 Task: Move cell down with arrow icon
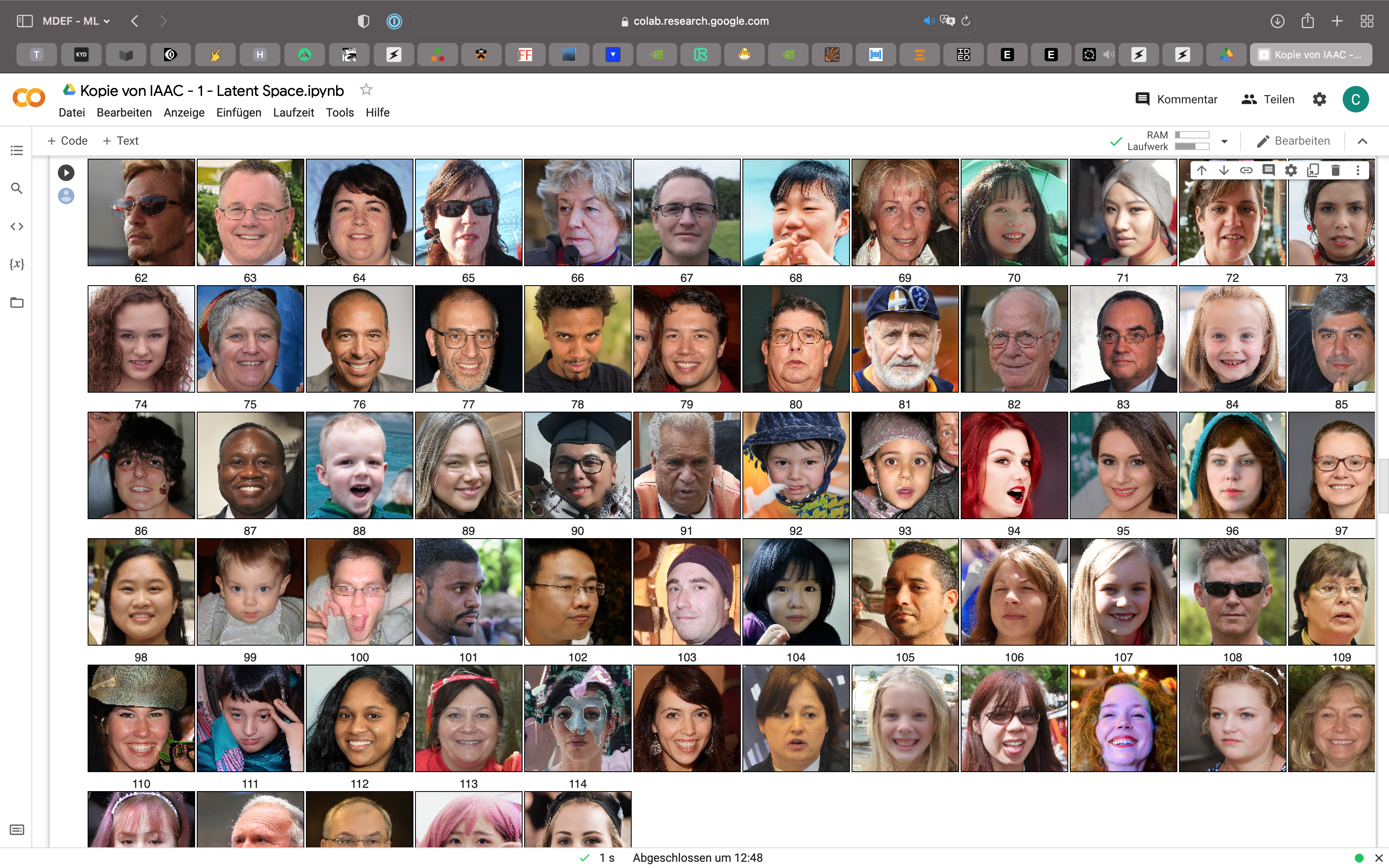1224,170
